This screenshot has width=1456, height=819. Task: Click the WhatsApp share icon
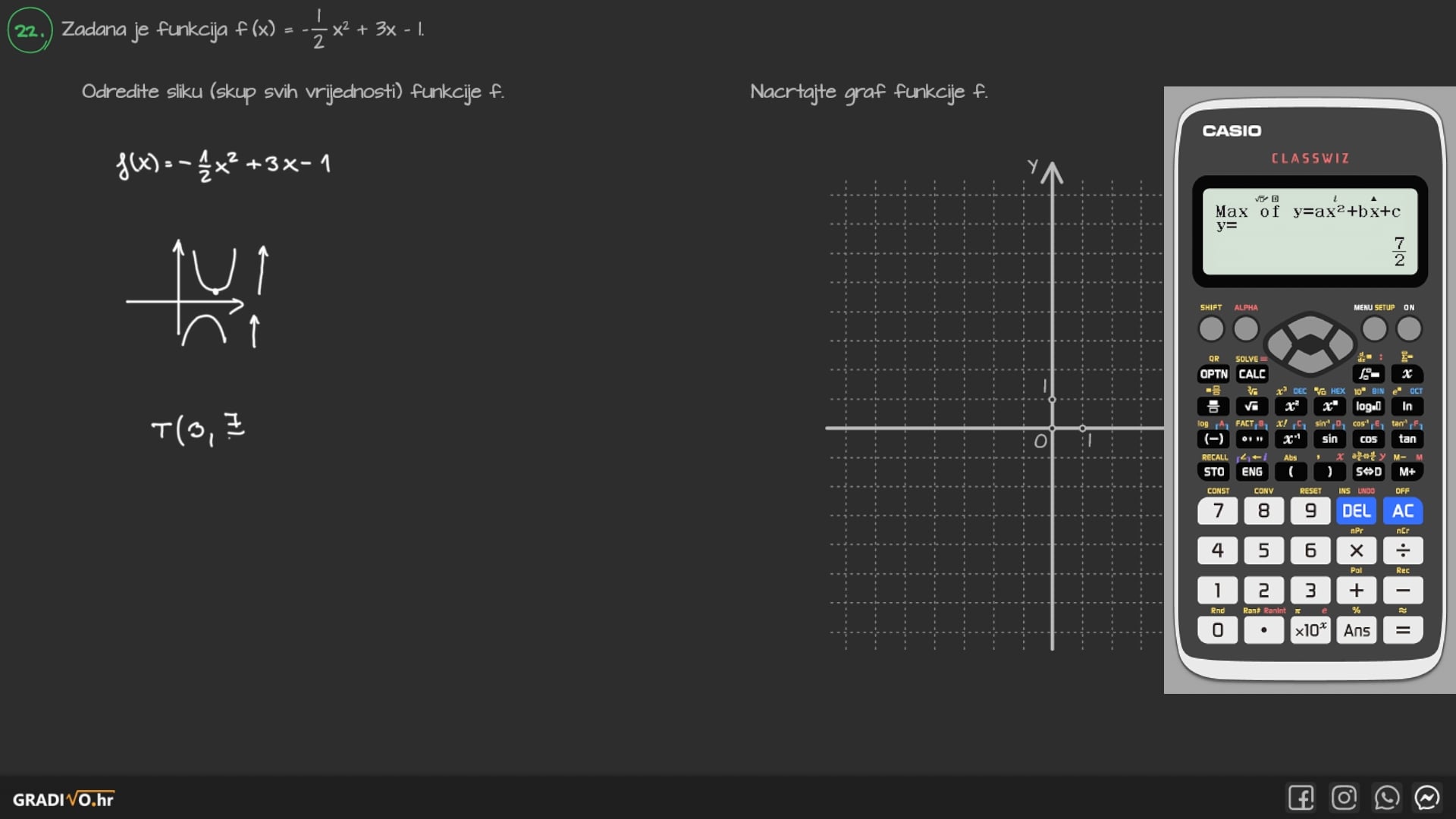coord(1386,798)
